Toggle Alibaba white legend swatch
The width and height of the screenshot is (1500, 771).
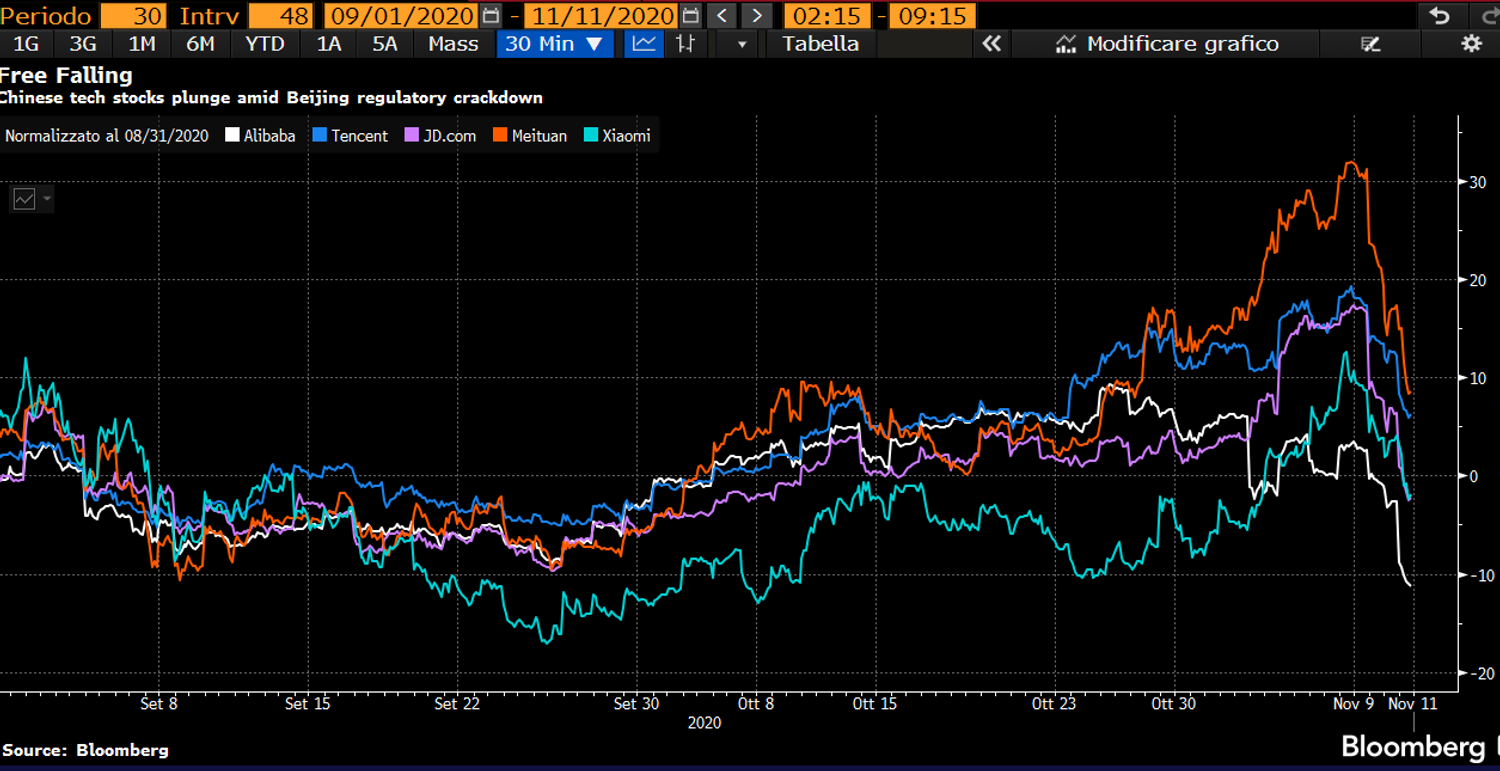(232, 136)
